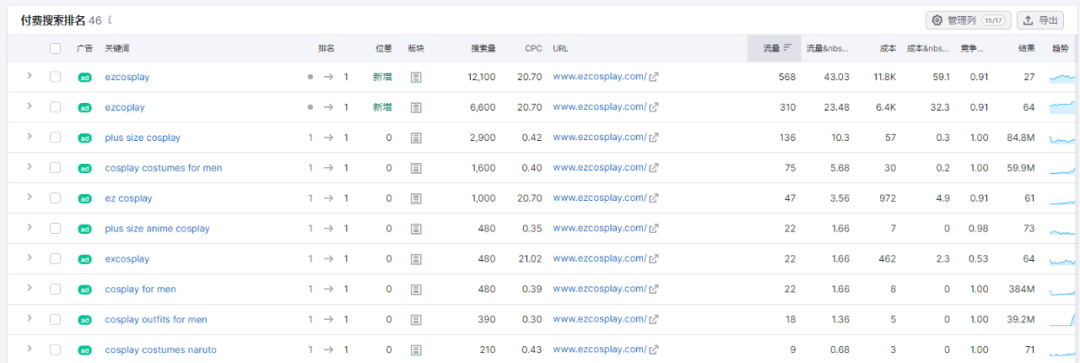The image size is (1080, 363).
Task: Open external link icon for excosplay URL
Action: point(654,259)
